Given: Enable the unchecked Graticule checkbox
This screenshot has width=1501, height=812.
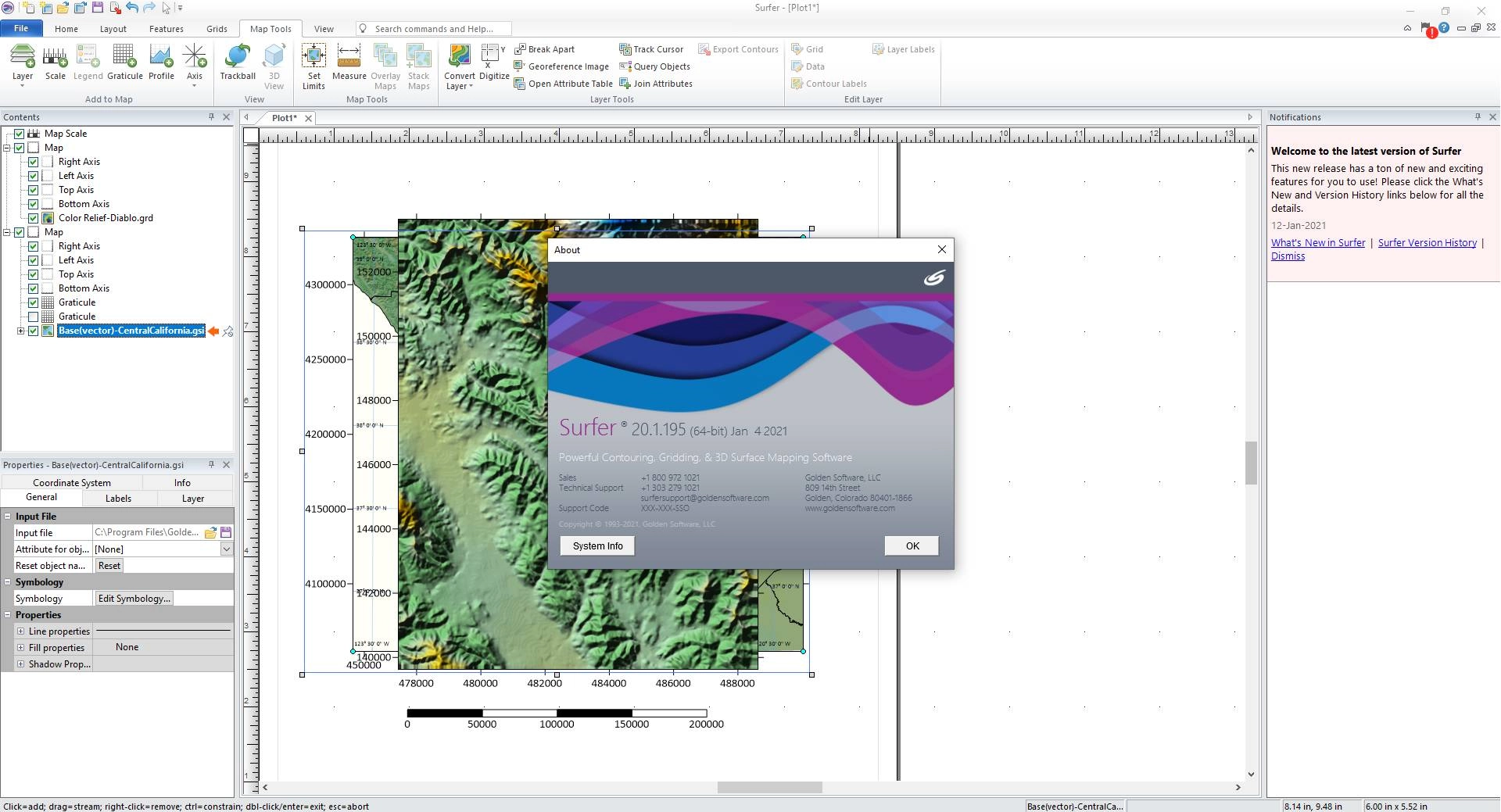Looking at the screenshot, I should (x=34, y=317).
